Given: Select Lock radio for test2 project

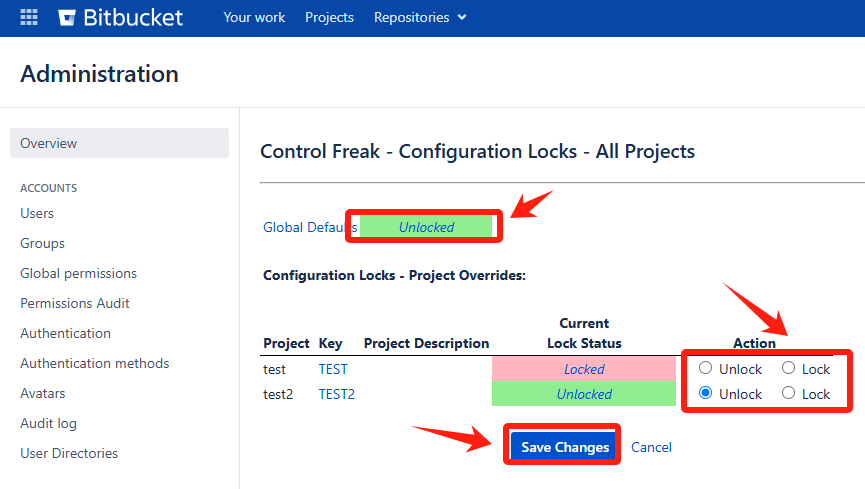Looking at the screenshot, I should [788, 393].
